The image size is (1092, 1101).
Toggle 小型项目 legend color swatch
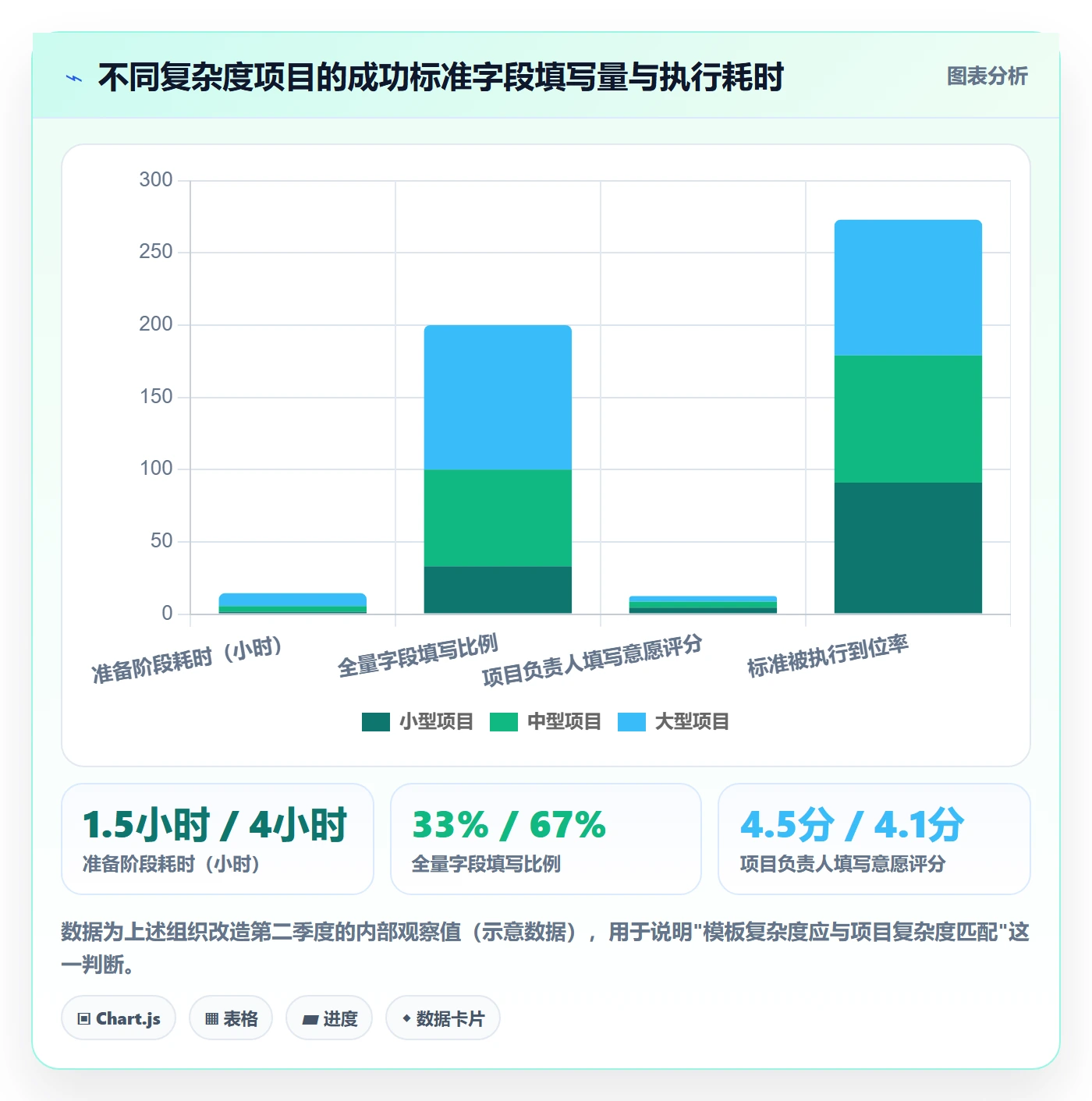click(x=376, y=722)
